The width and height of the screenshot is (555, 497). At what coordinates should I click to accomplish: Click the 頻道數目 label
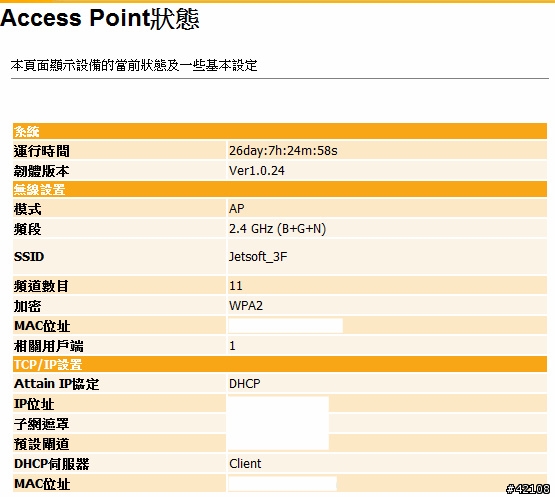pos(41,286)
